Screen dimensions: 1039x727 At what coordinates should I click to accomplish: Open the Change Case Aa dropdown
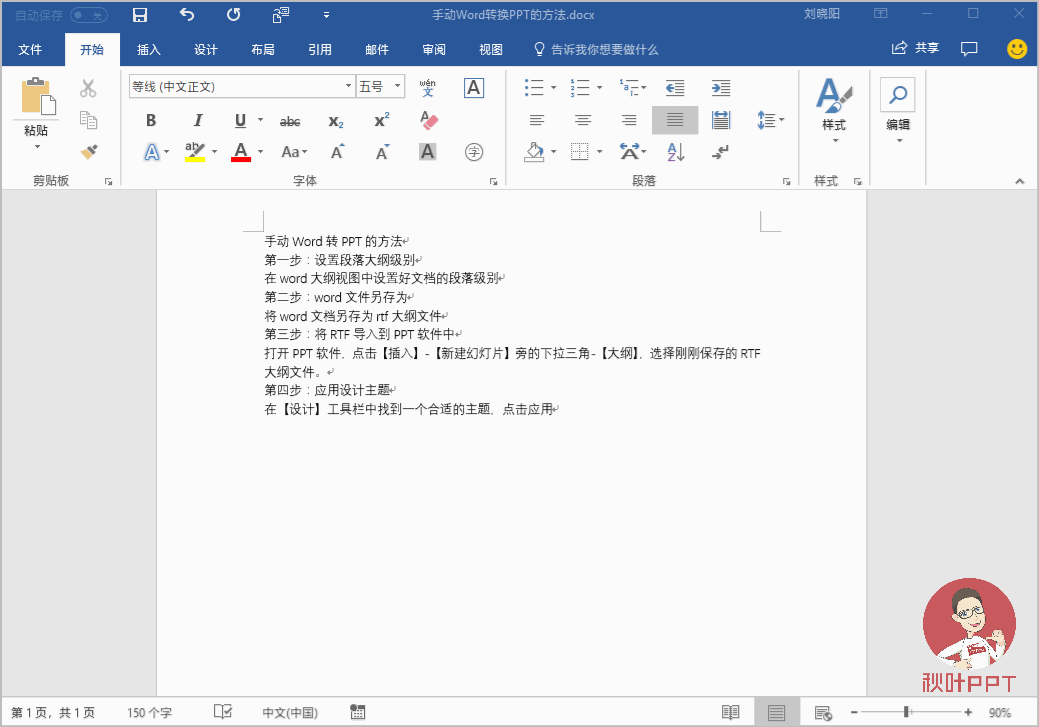pos(294,152)
